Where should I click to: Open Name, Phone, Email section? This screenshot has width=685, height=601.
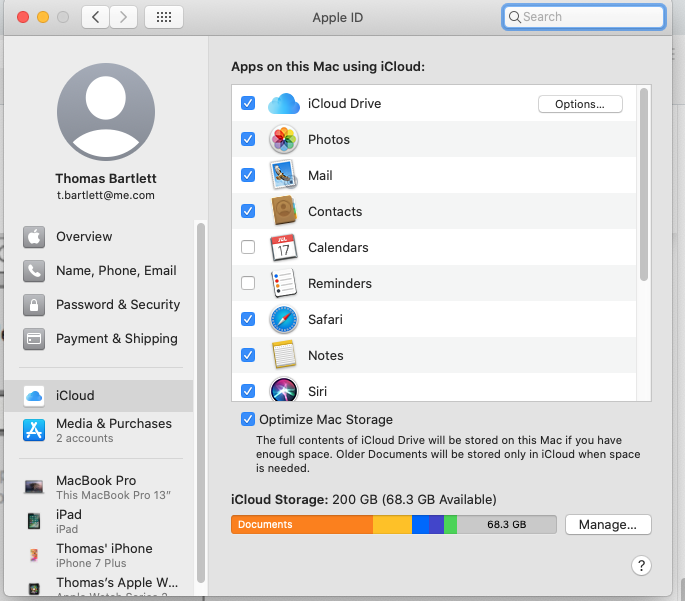(x=100, y=271)
